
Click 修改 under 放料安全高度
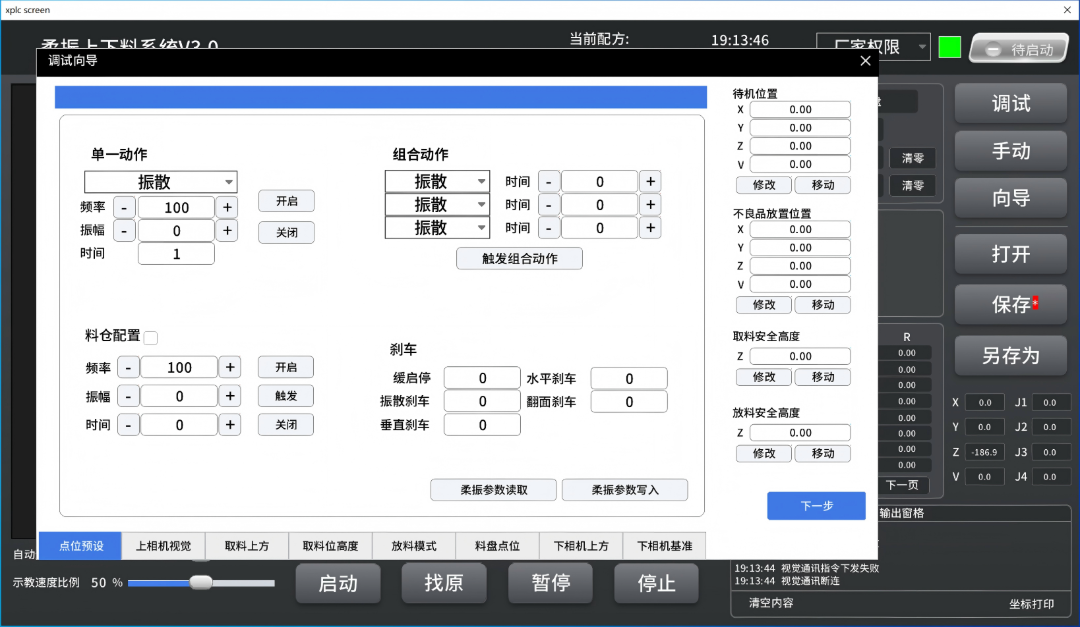[x=764, y=454]
